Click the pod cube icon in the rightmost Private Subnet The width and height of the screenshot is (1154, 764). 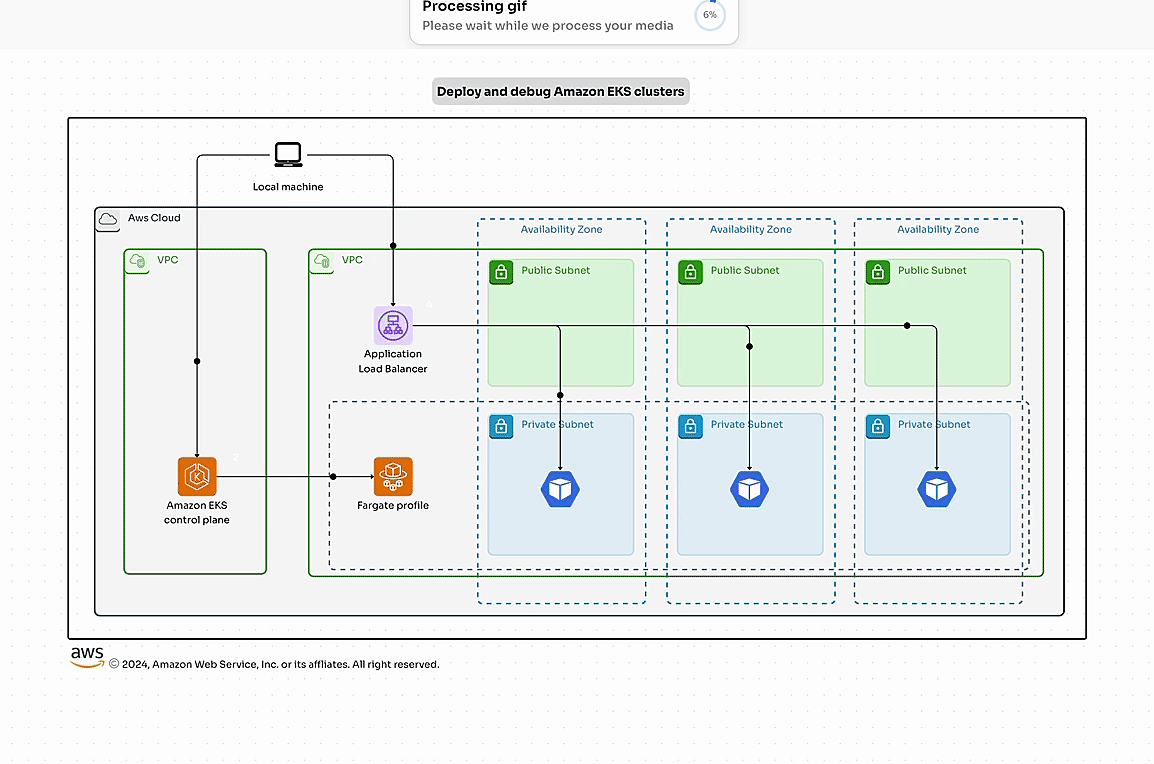(937, 489)
